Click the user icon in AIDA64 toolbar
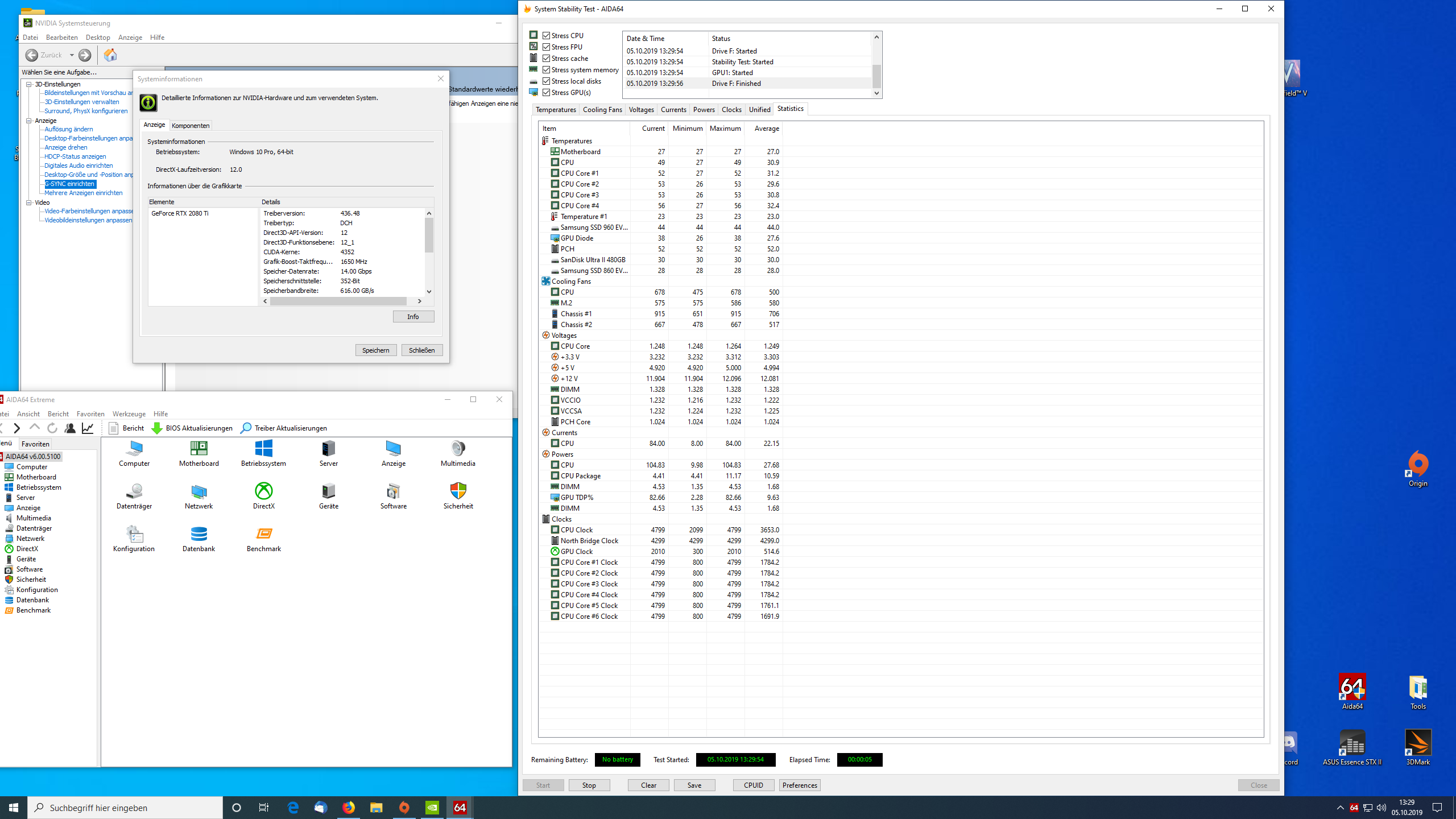Screen dimensions: 1456x819 coord(70,428)
